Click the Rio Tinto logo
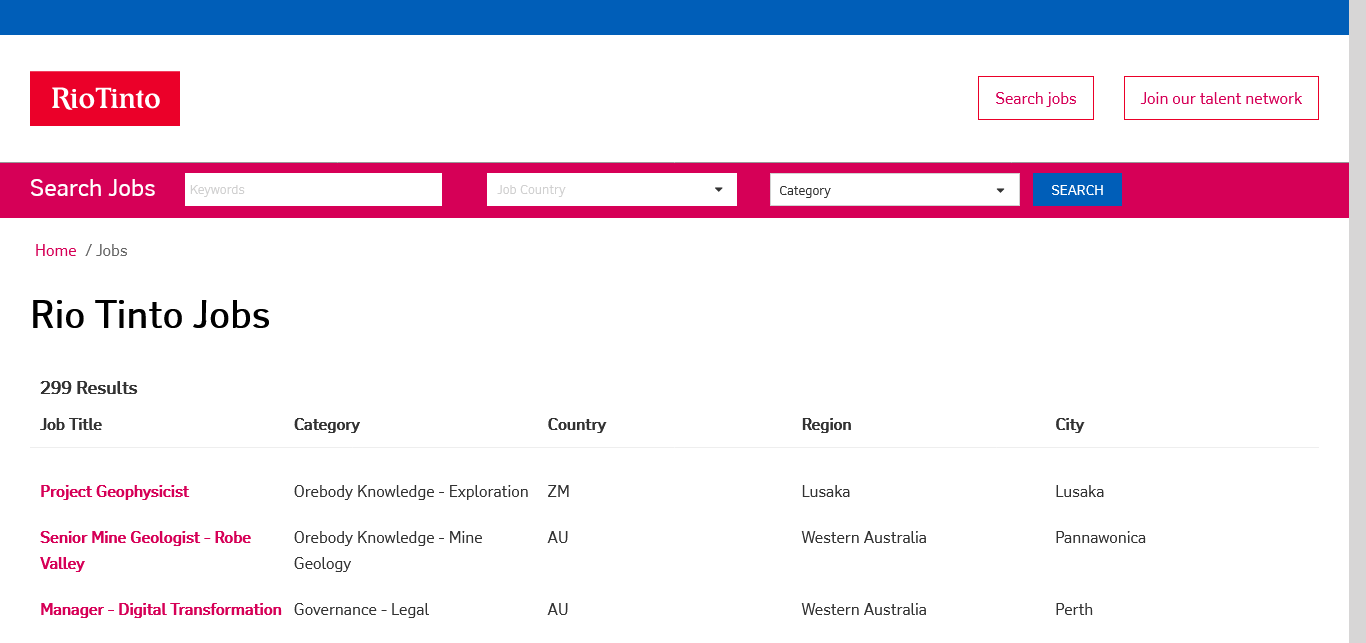This screenshot has height=643, width=1366. point(105,98)
